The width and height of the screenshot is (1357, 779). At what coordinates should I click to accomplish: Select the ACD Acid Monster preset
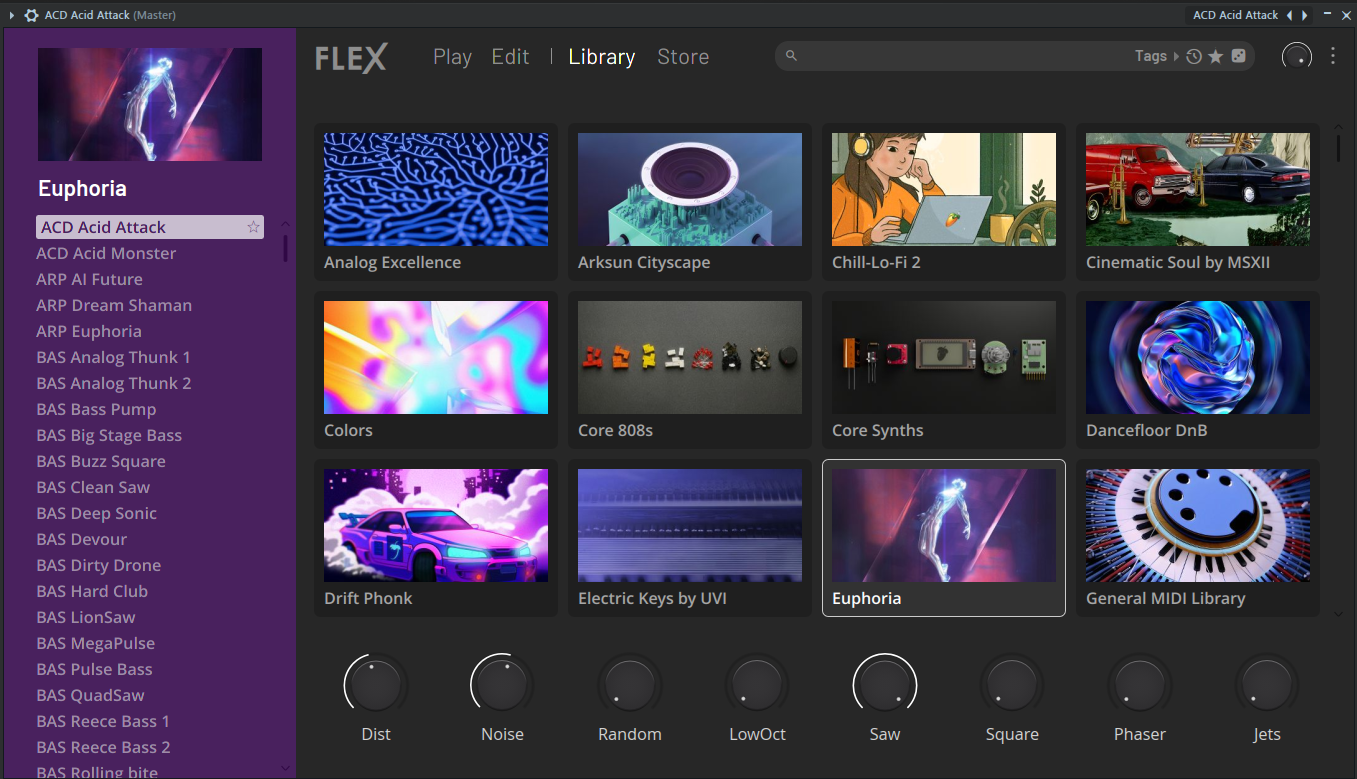tap(106, 253)
